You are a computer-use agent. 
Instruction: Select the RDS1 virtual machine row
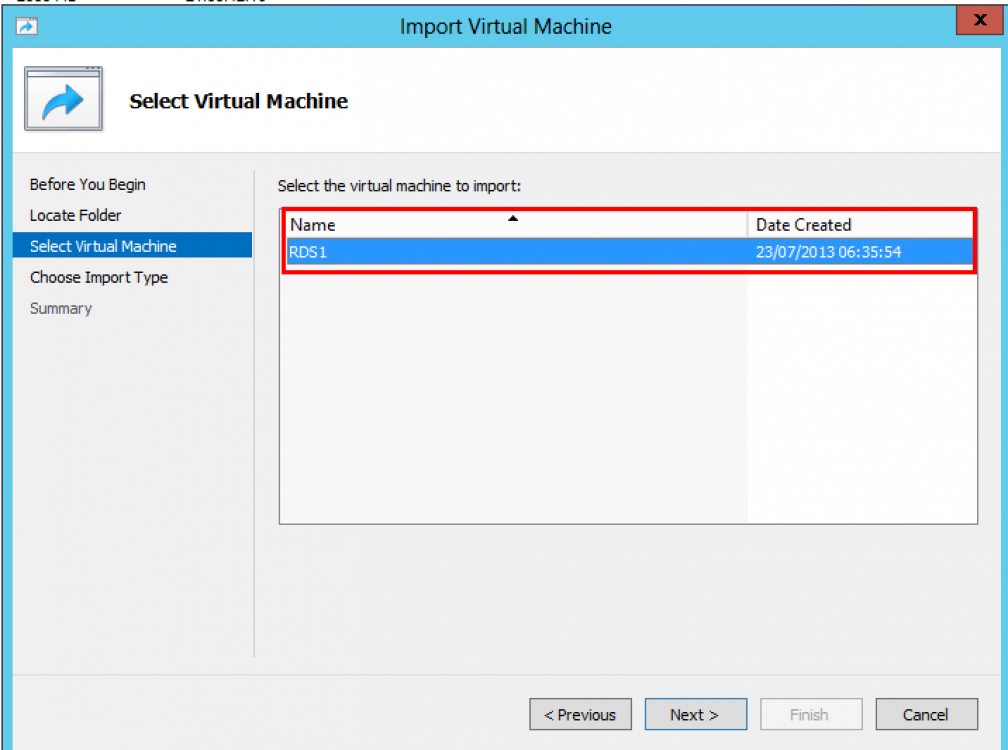(x=500, y=252)
